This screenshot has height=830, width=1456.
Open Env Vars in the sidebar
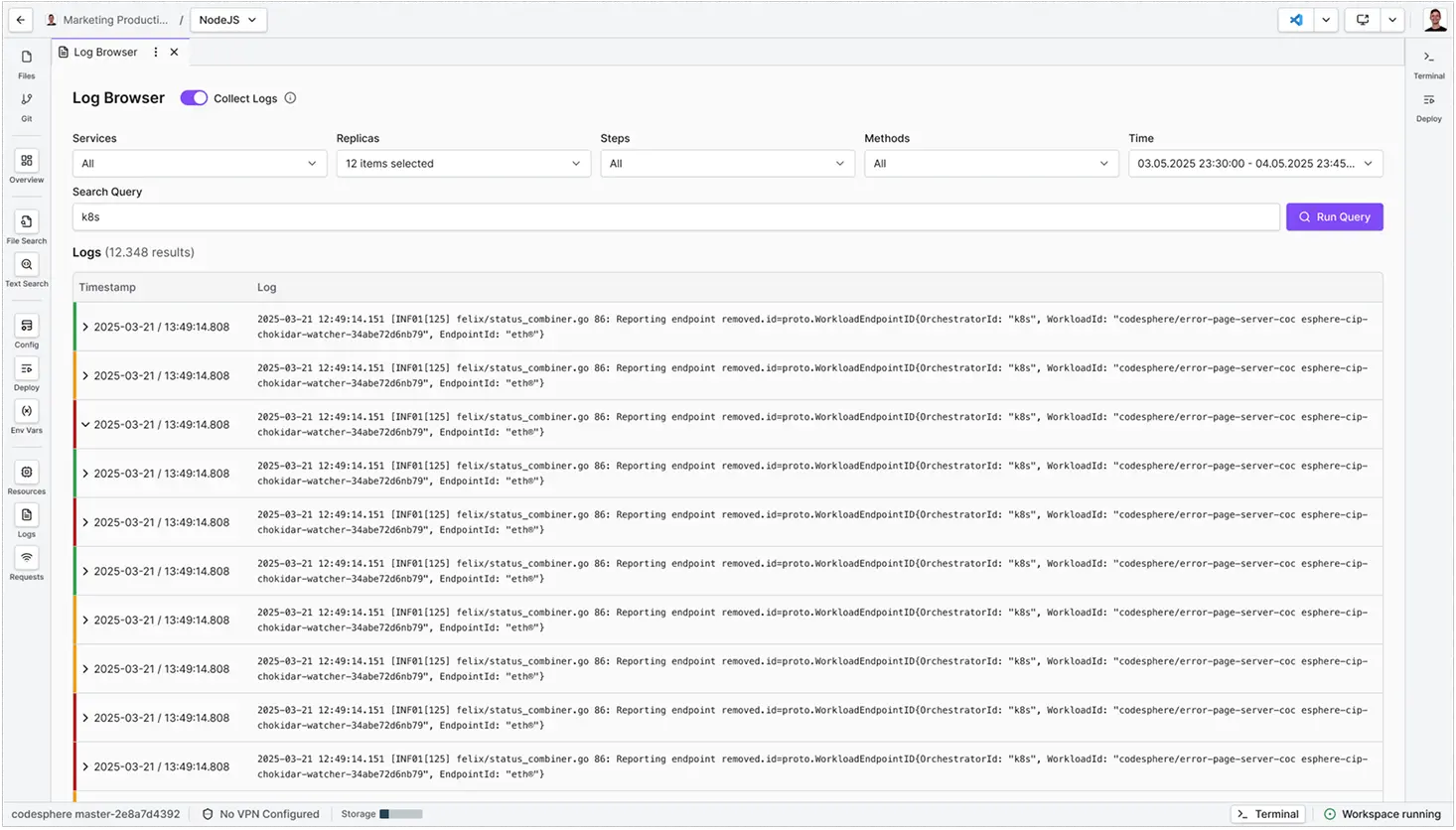[27, 417]
